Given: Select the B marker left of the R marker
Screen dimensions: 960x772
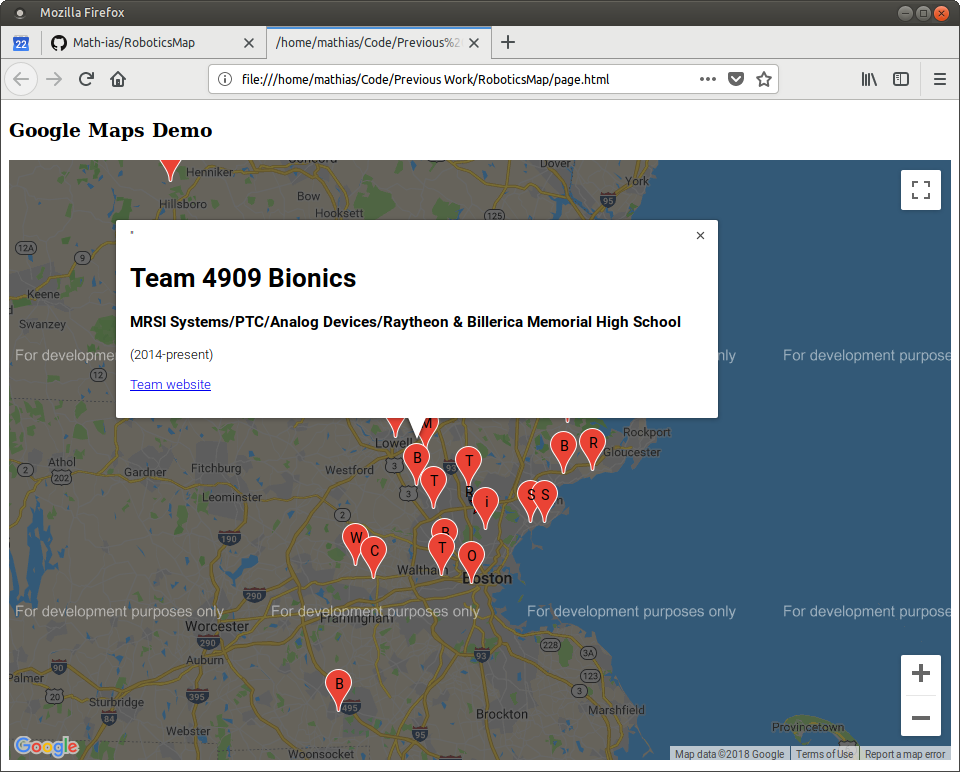Looking at the screenshot, I should [x=564, y=450].
